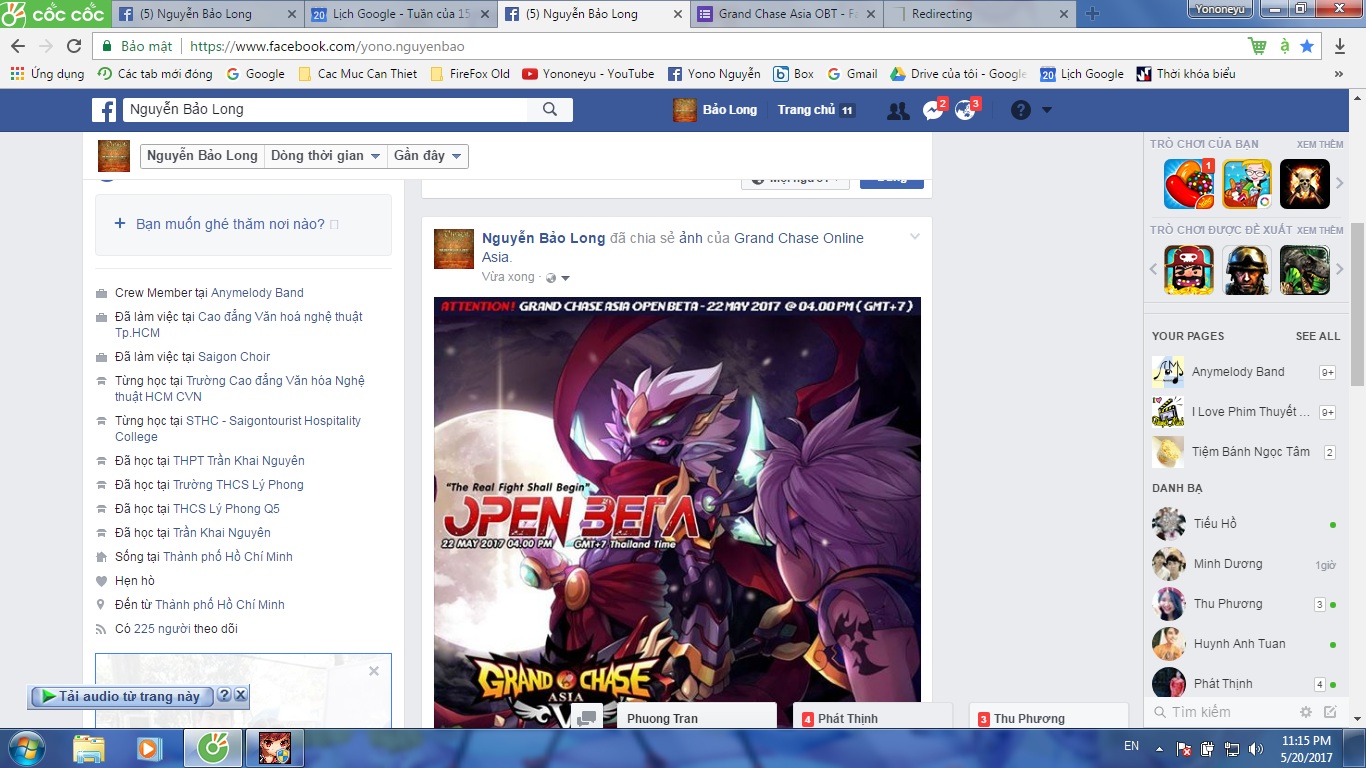Open the Gmail bookmark
Screen dimensions: 1366x768
point(852,74)
